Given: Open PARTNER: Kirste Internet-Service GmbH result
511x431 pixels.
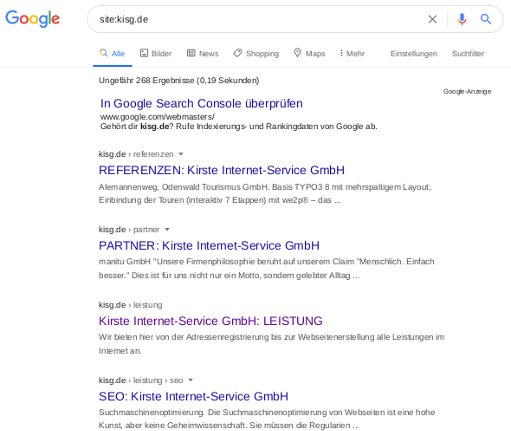Looking at the screenshot, I should (x=209, y=245).
